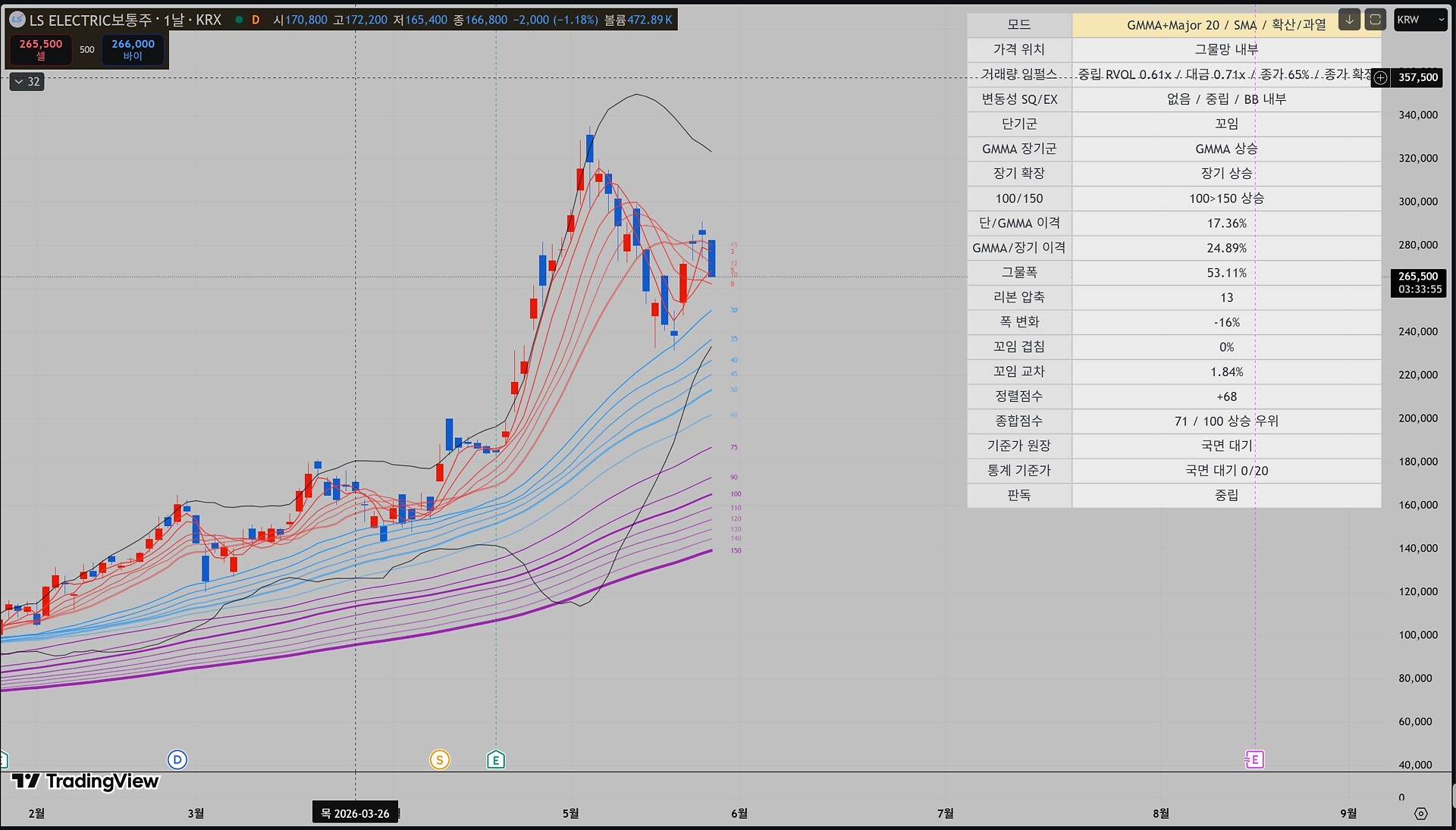Viewport: 1456px width, 830px height.
Task: Click the green E earnings marker
Action: (x=496, y=760)
